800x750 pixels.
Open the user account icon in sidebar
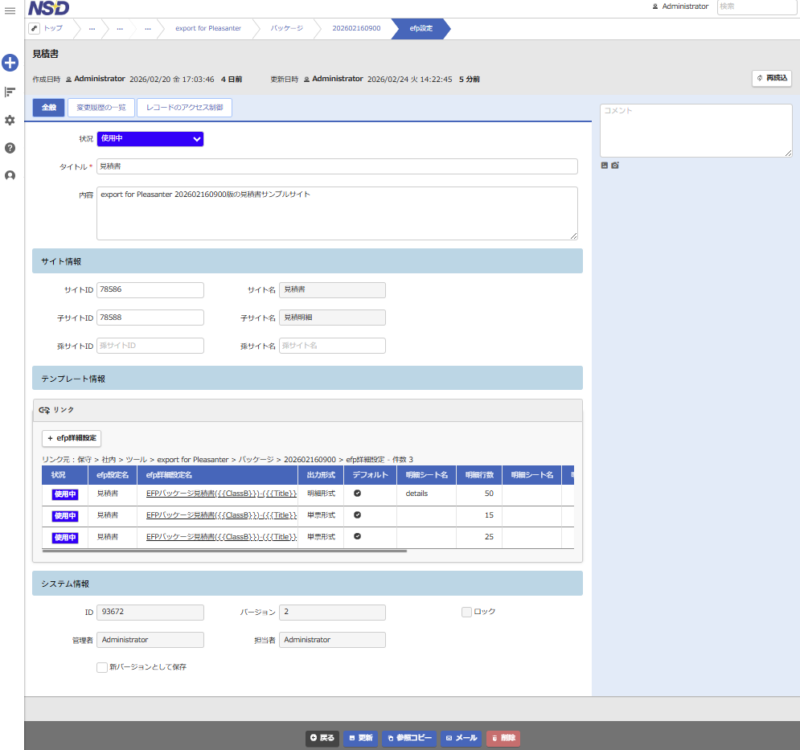click(10, 175)
